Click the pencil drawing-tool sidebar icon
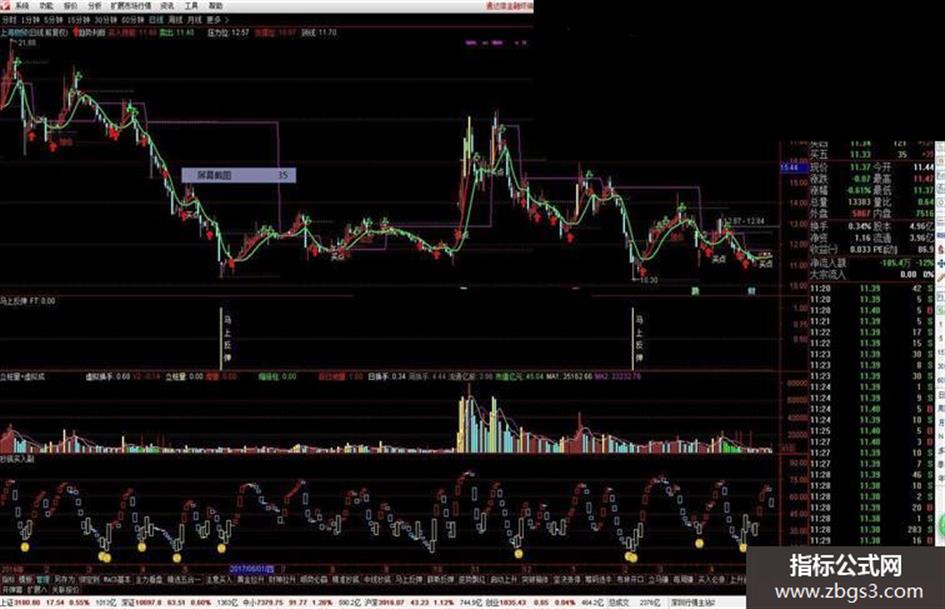The height and width of the screenshot is (609, 945). pyautogui.click(x=941, y=277)
